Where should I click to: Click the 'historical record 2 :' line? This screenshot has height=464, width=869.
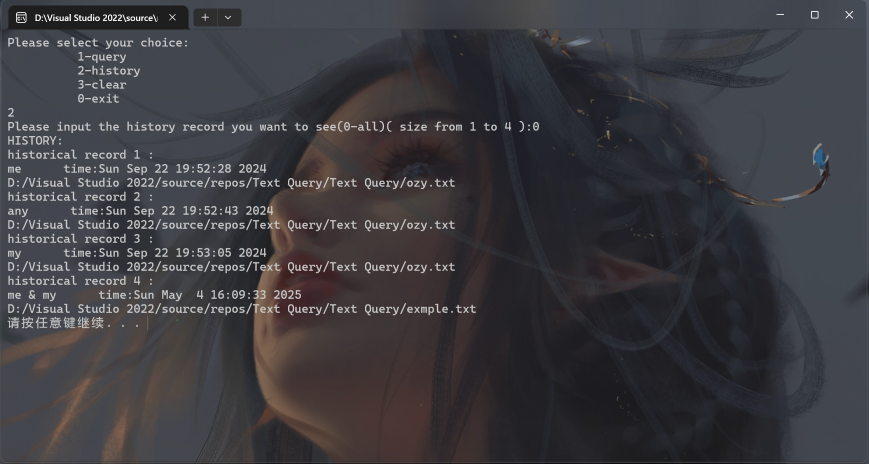(80, 197)
